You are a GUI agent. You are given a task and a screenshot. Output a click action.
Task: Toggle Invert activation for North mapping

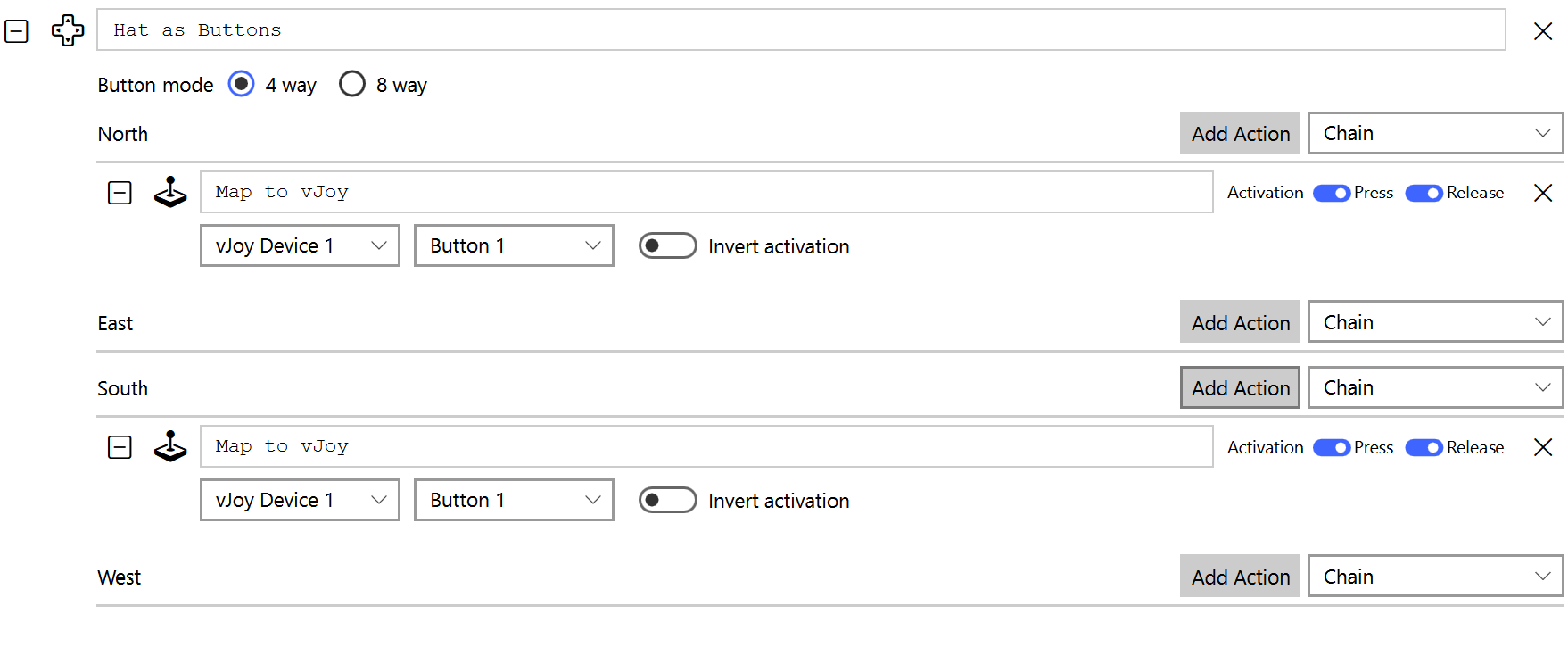[667, 245]
